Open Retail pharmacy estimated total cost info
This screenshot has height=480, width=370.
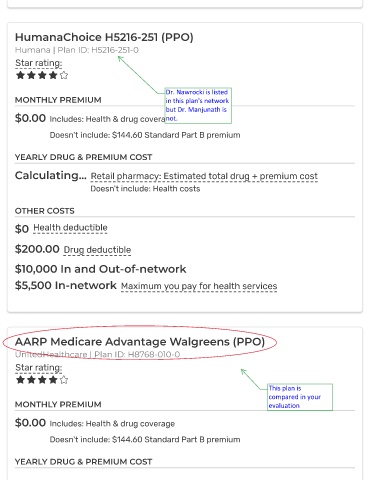204,176
